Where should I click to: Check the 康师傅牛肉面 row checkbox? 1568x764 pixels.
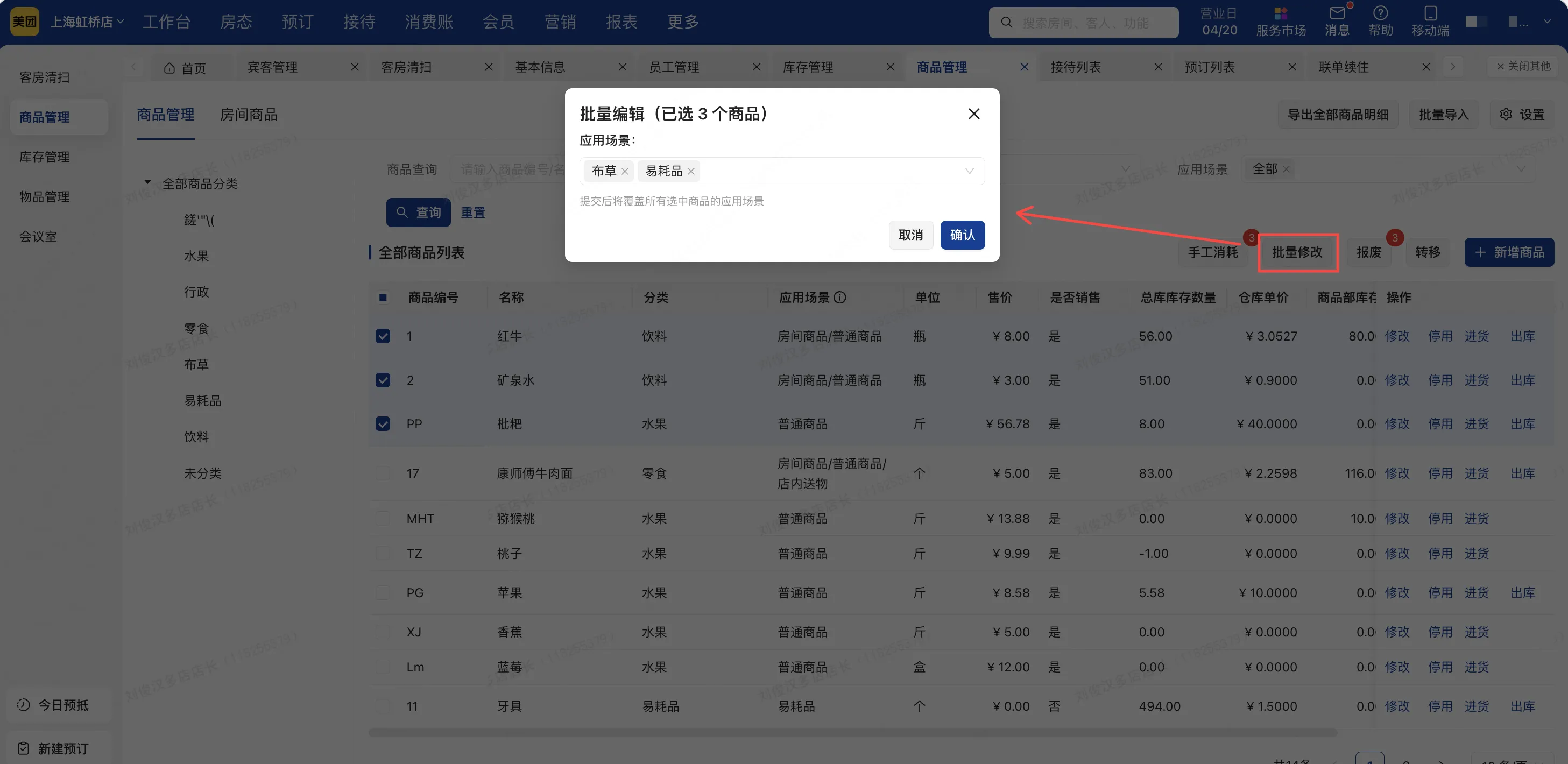click(383, 473)
